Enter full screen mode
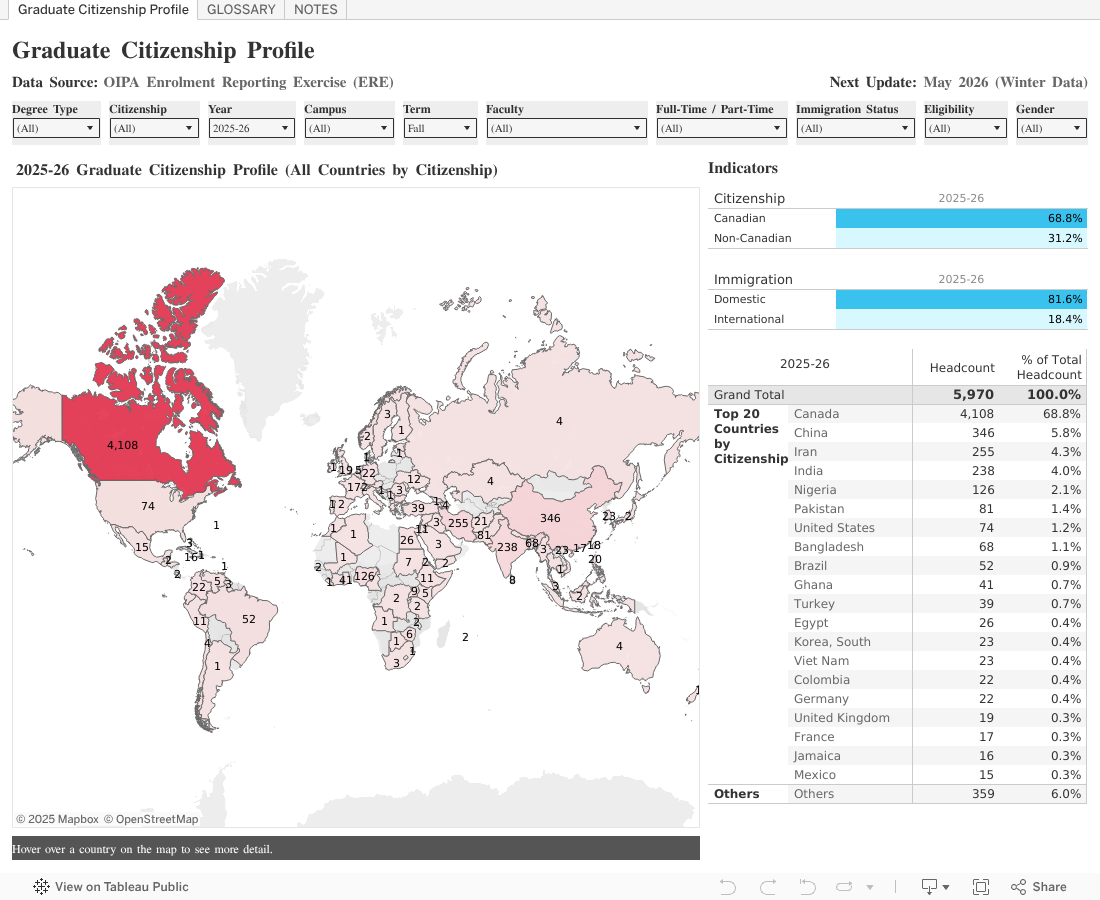The height and width of the screenshot is (900, 1100). tap(981, 887)
